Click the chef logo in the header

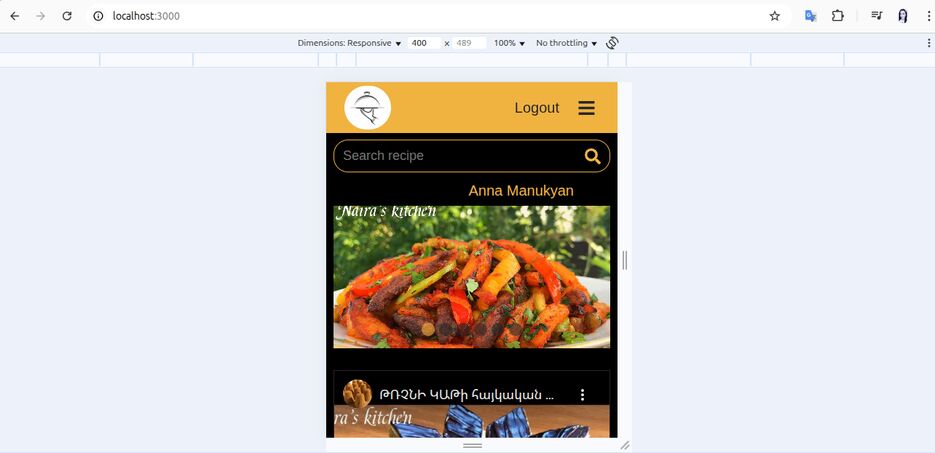(367, 107)
